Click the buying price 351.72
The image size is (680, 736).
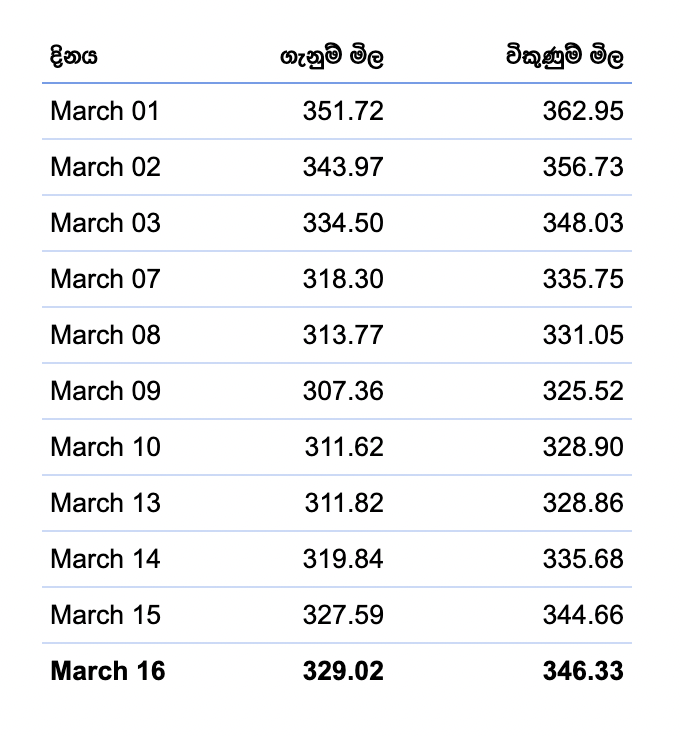click(343, 111)
